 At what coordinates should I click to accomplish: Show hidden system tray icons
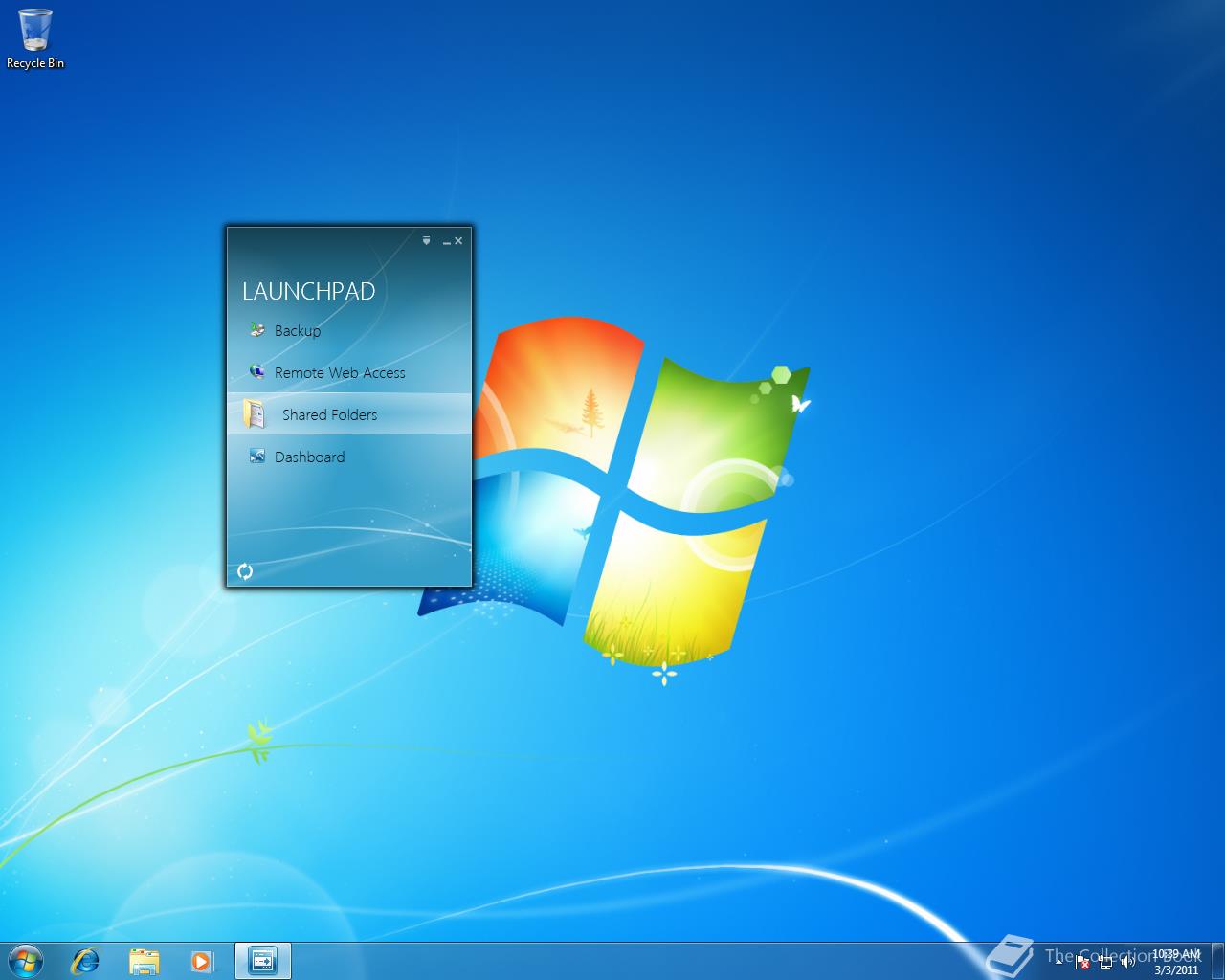[1059, 962]
